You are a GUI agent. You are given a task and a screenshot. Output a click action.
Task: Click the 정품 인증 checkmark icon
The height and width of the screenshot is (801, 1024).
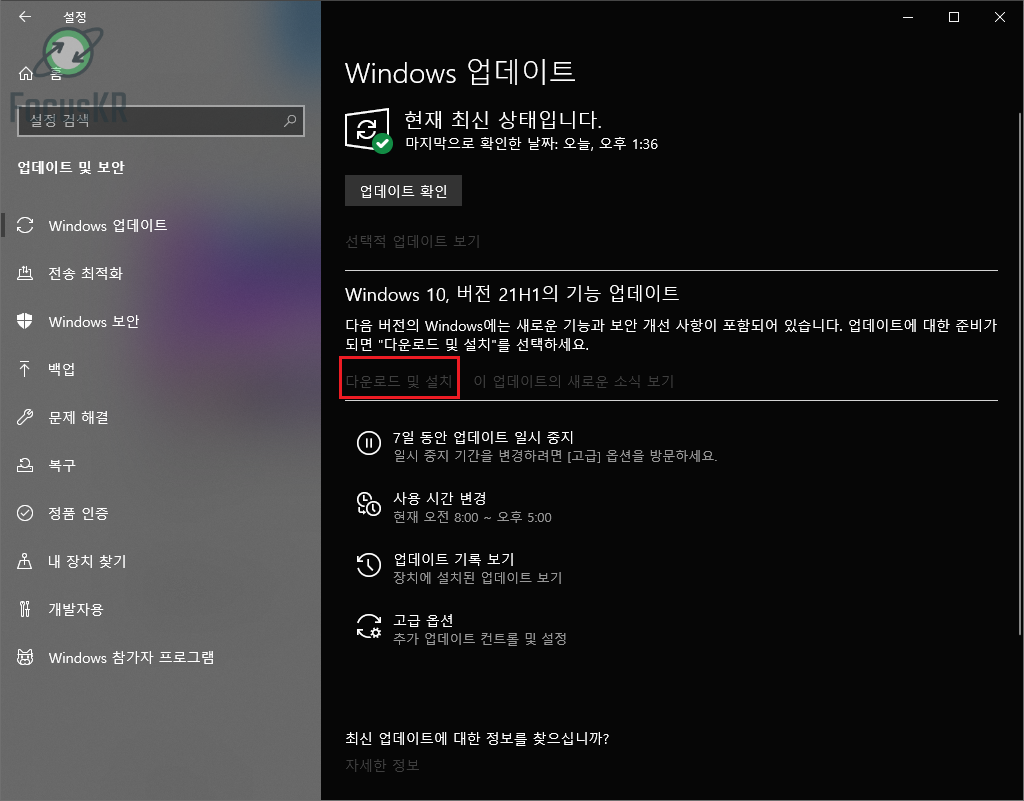click(x=25, y=513)
